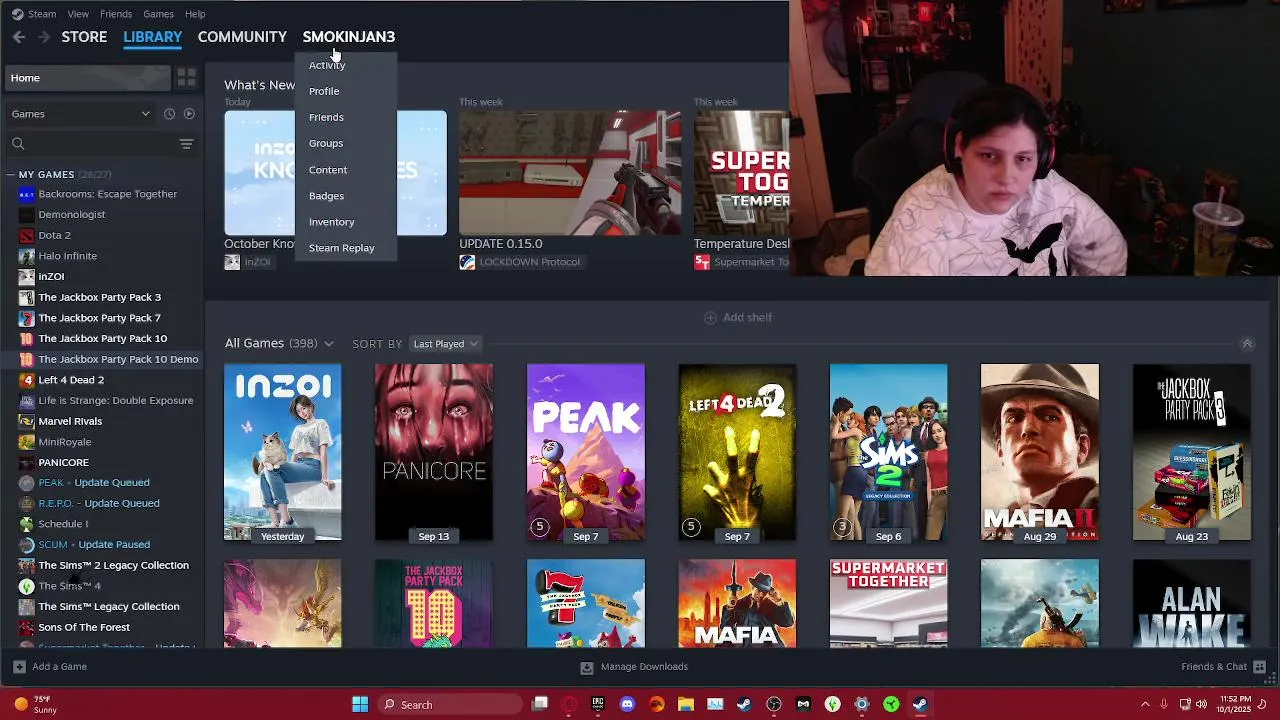Open the collections grid view icon

(x=186, y=78)
